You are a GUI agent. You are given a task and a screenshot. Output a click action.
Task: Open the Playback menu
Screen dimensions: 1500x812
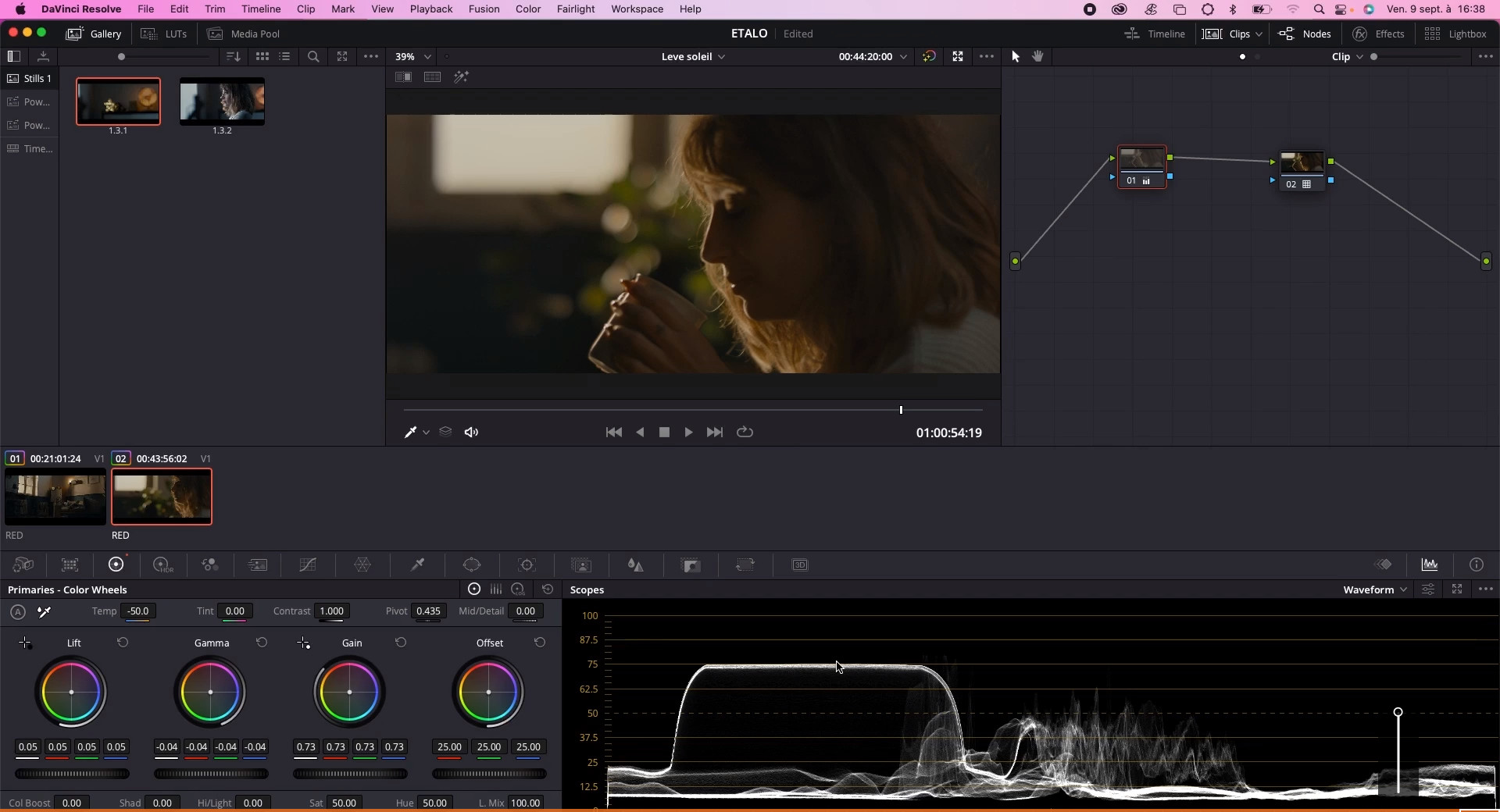tap(431, 9)
